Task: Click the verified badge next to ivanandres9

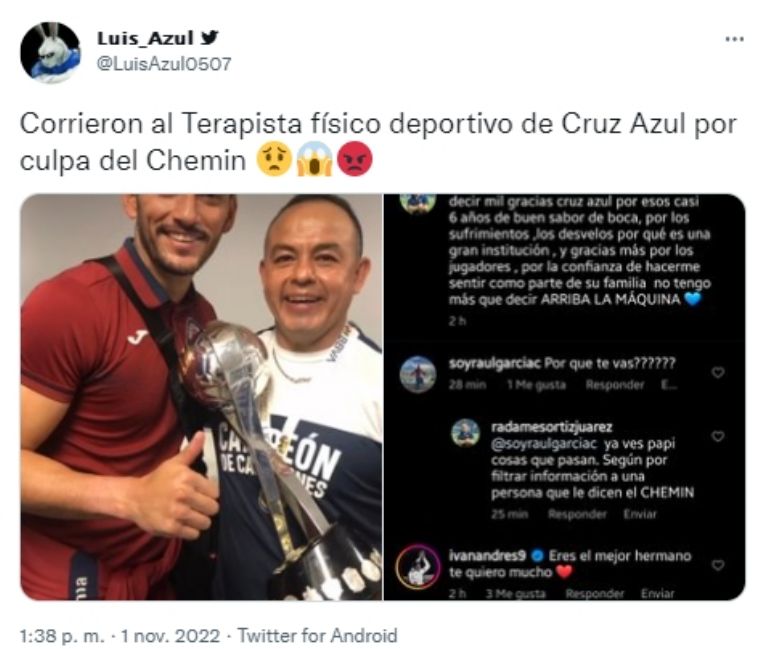Action: 537,556
